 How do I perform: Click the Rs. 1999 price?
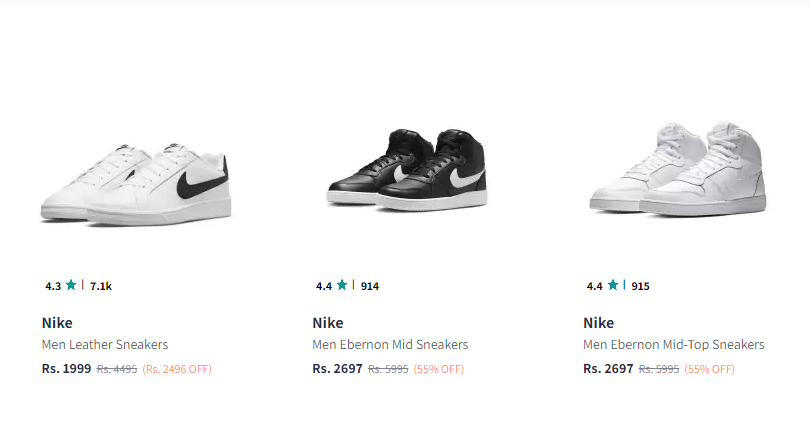click(x=67, y=369)
